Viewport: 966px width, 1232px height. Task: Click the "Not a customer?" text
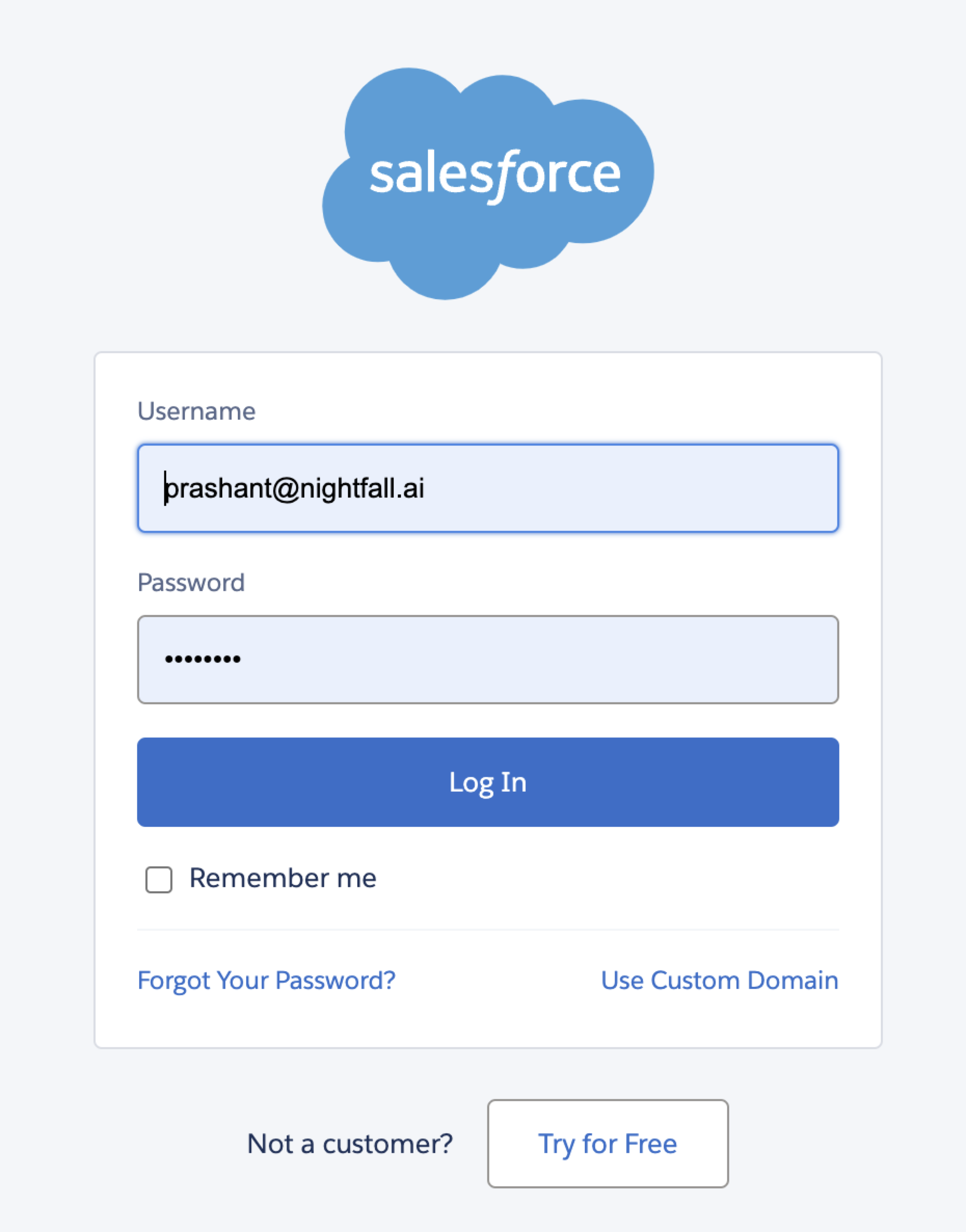[350, 1144]
